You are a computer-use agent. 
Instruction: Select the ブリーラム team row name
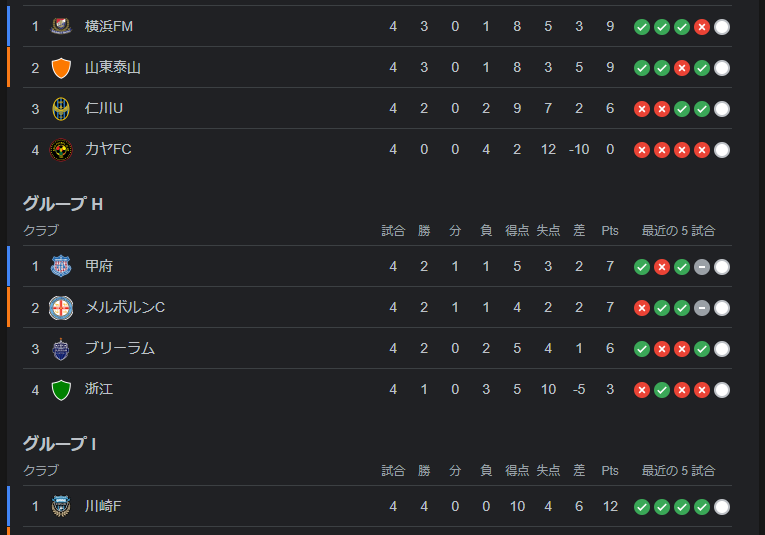click(120, 348)
